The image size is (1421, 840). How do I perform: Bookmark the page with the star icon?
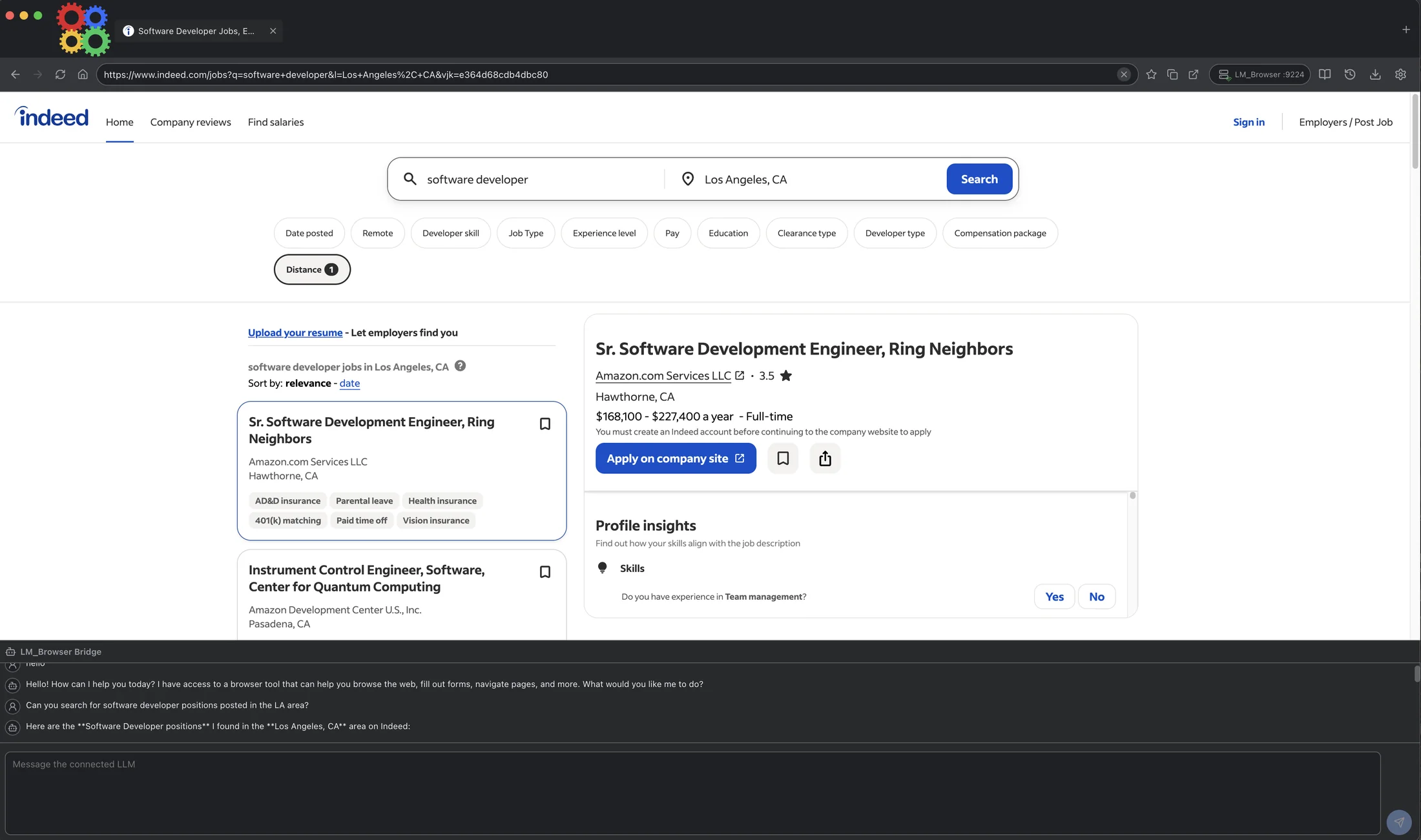click(x=1151, y=74)
